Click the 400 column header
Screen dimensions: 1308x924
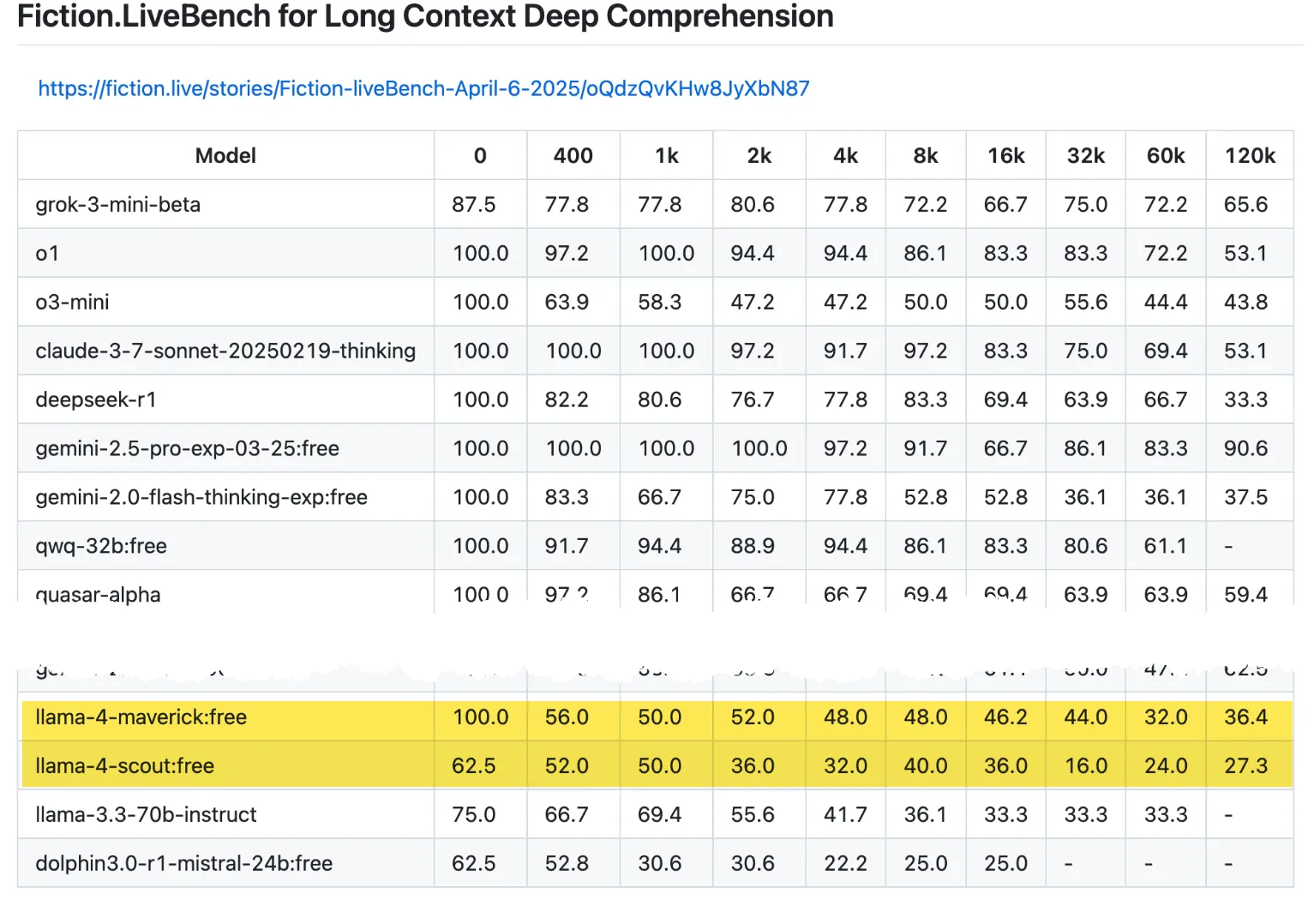pos(573,155)
